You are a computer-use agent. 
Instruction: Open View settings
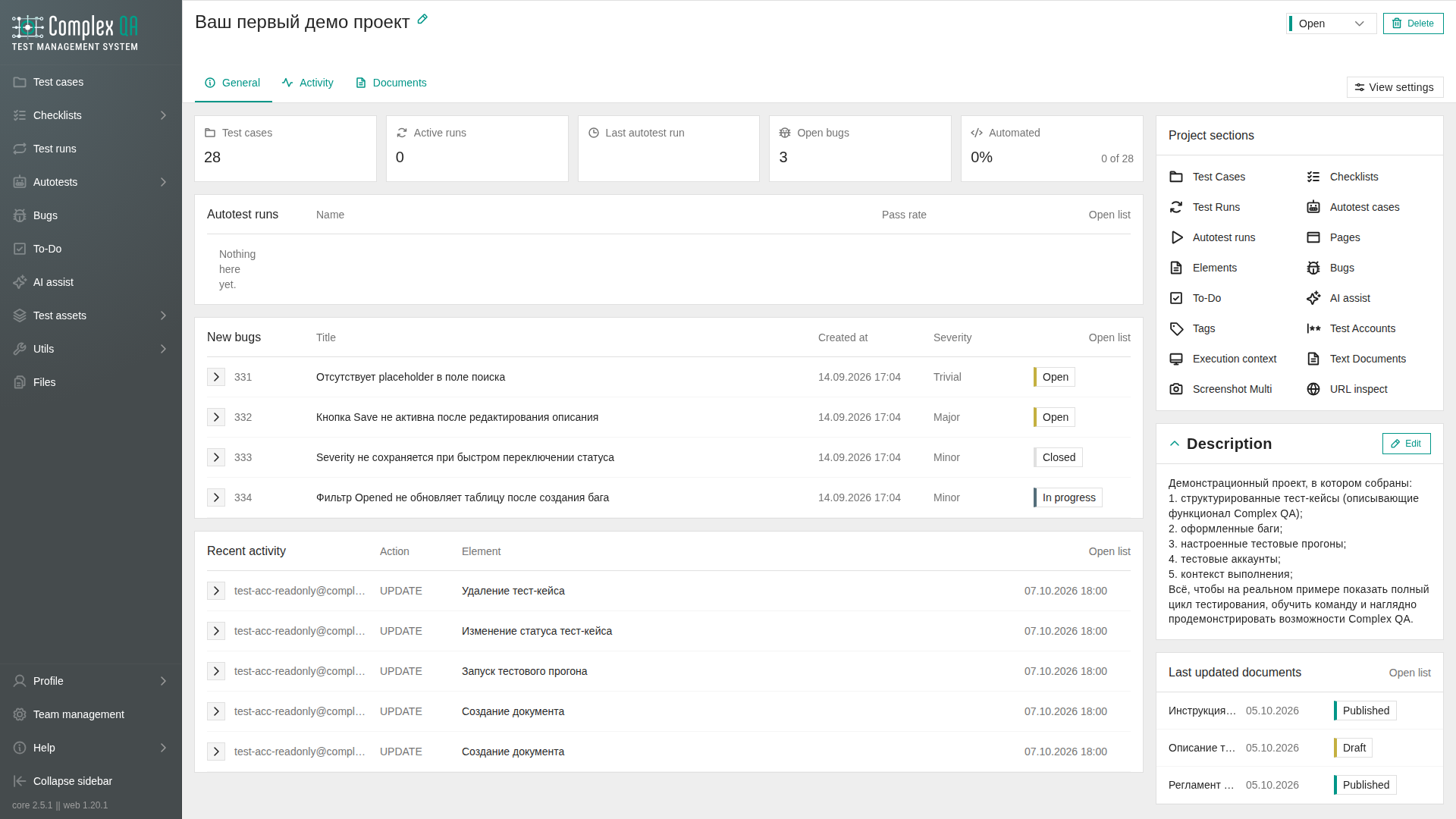[1395, 87]
